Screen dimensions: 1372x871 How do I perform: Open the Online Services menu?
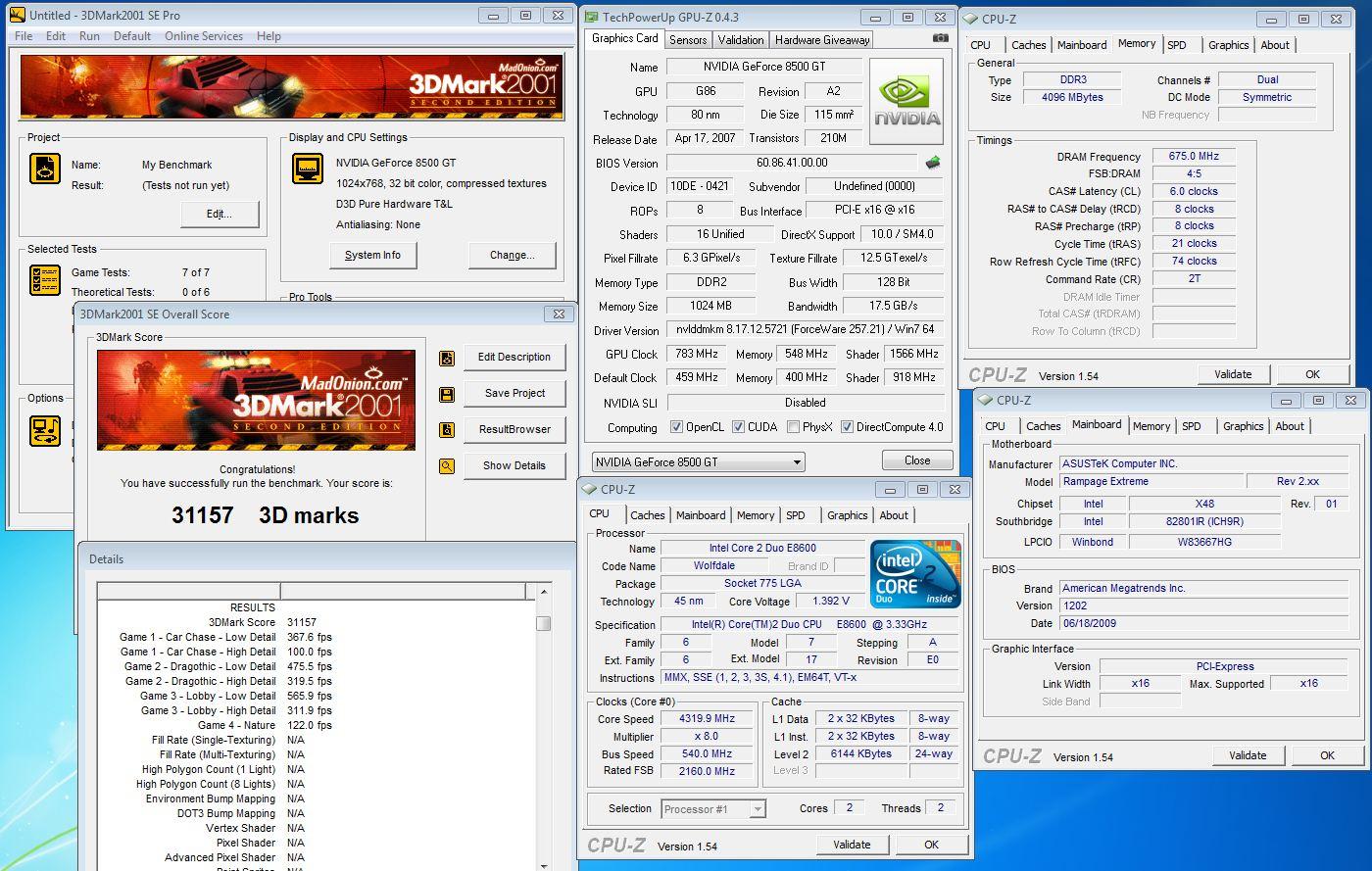tap(204, 36)
